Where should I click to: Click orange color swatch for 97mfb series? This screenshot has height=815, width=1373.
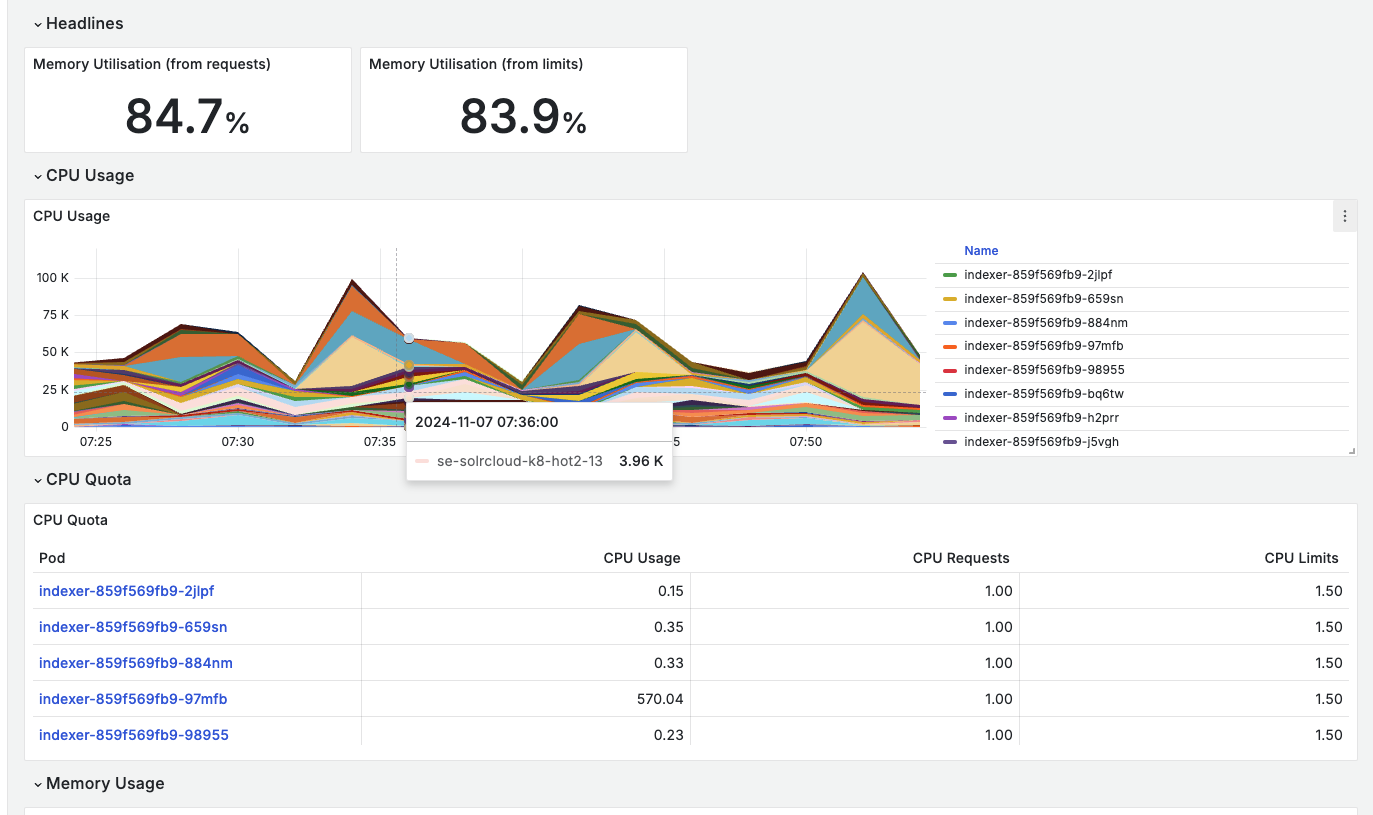(x=950, y=346)
